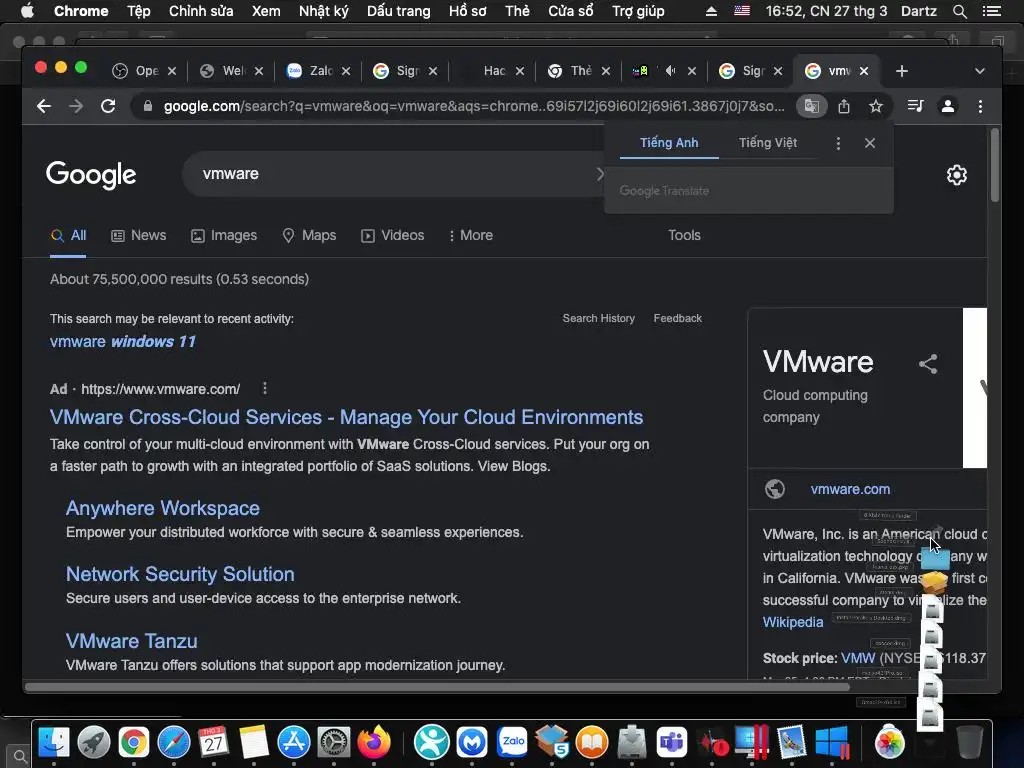
Task: Click the horizontal scrollbar at bottom
Action: (437, 687)
